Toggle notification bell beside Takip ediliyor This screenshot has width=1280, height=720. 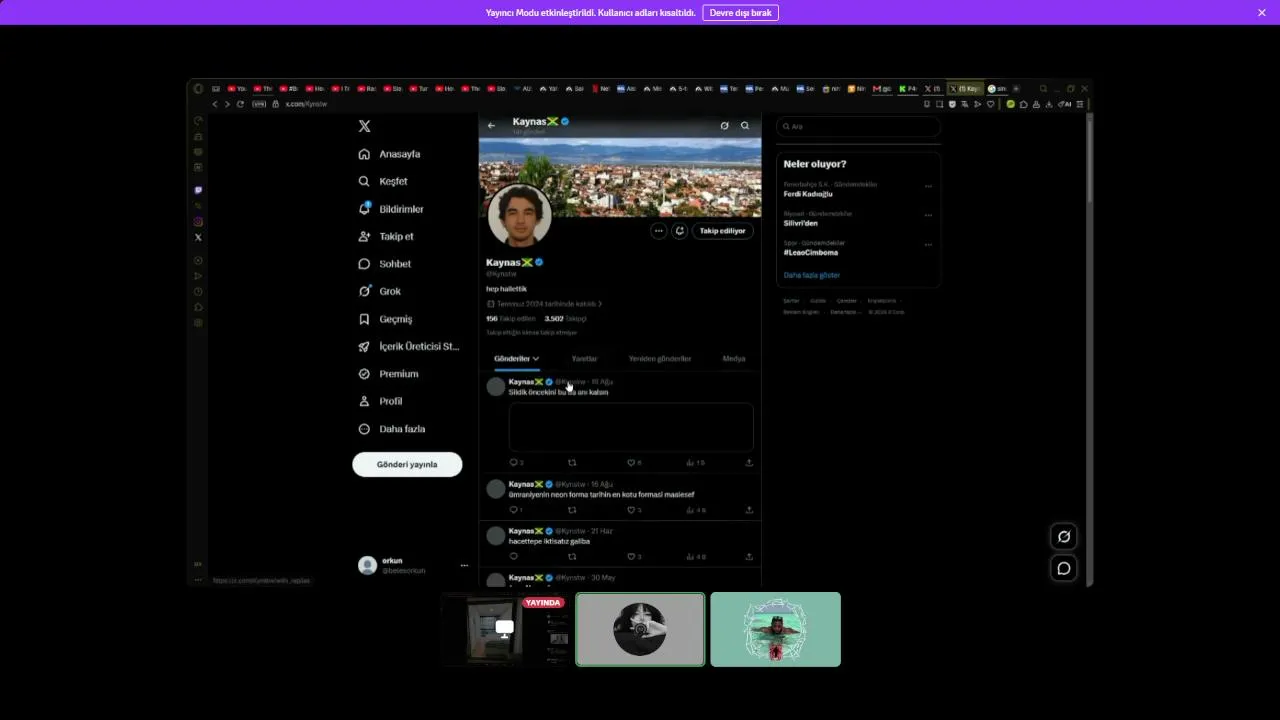(x=680, y=231)
